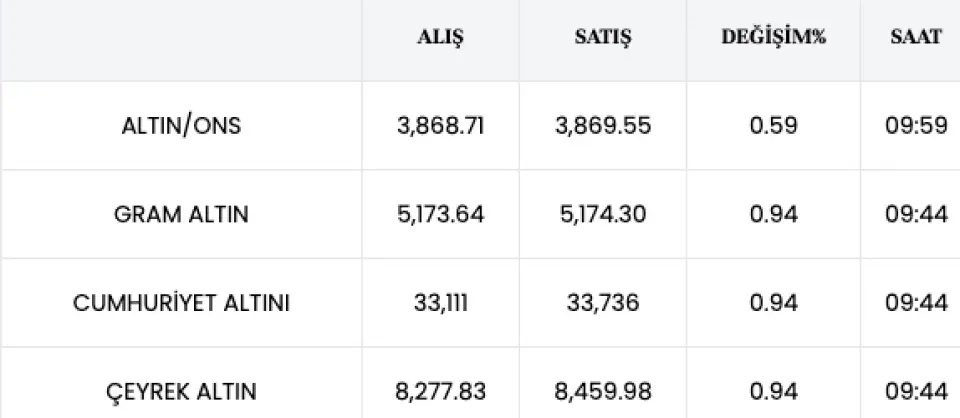The height and width of the screenshot is (418, 960).
Task: Click the DEĞİŞİM% column header
Action: 773,37
